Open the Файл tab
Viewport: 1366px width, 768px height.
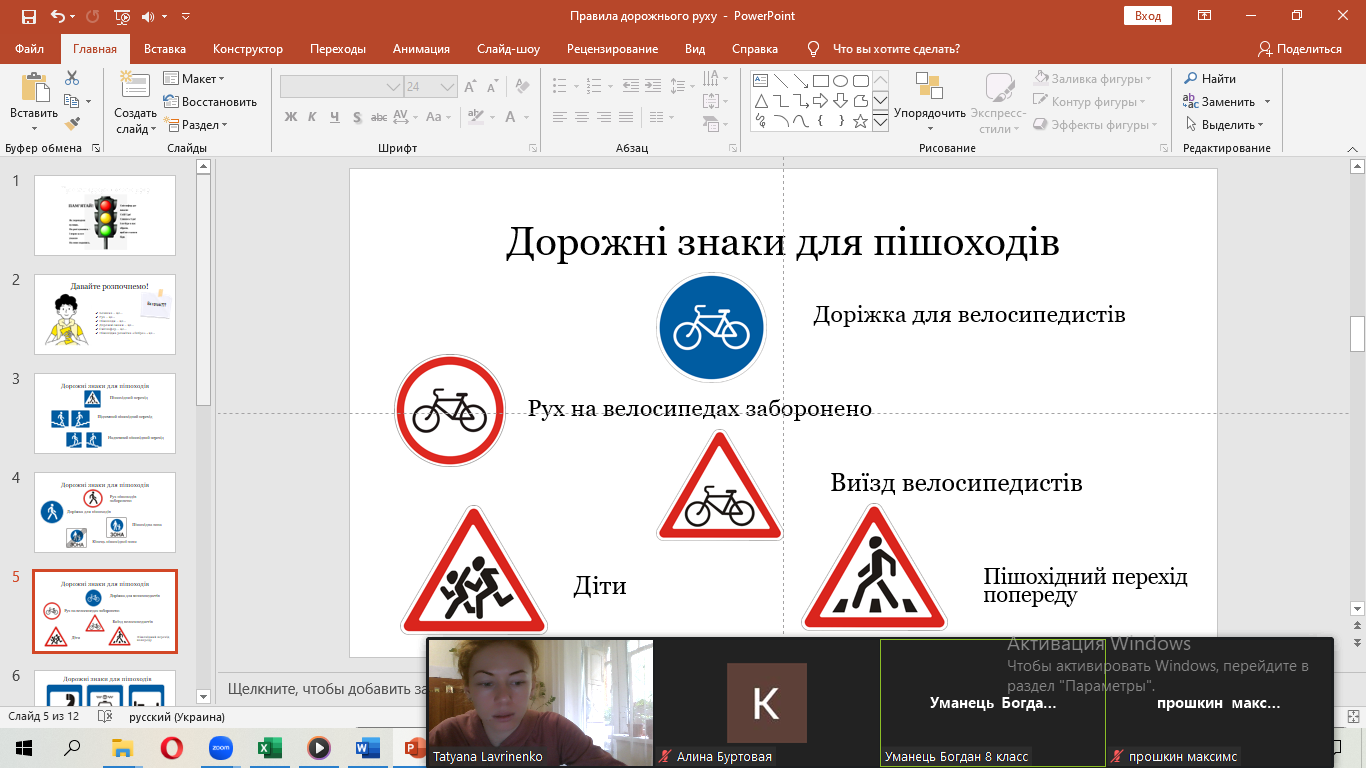pyautogui.click(x=30, y=49)
